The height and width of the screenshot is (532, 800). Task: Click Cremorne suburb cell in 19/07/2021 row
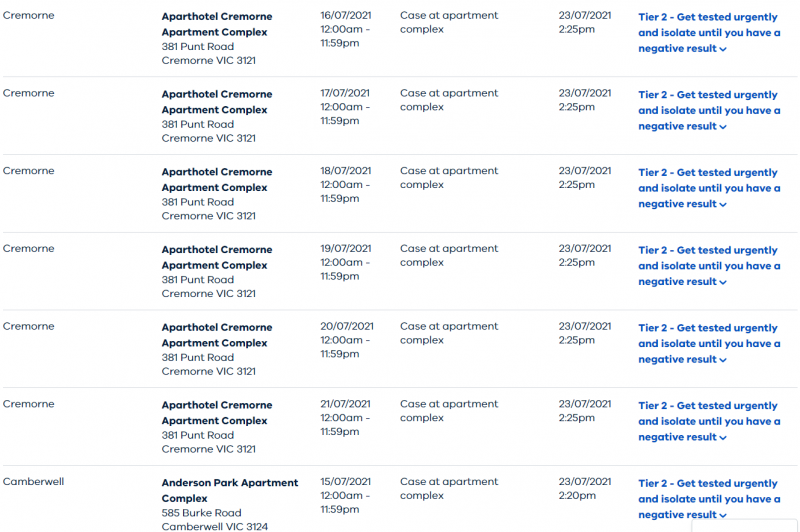29,248
